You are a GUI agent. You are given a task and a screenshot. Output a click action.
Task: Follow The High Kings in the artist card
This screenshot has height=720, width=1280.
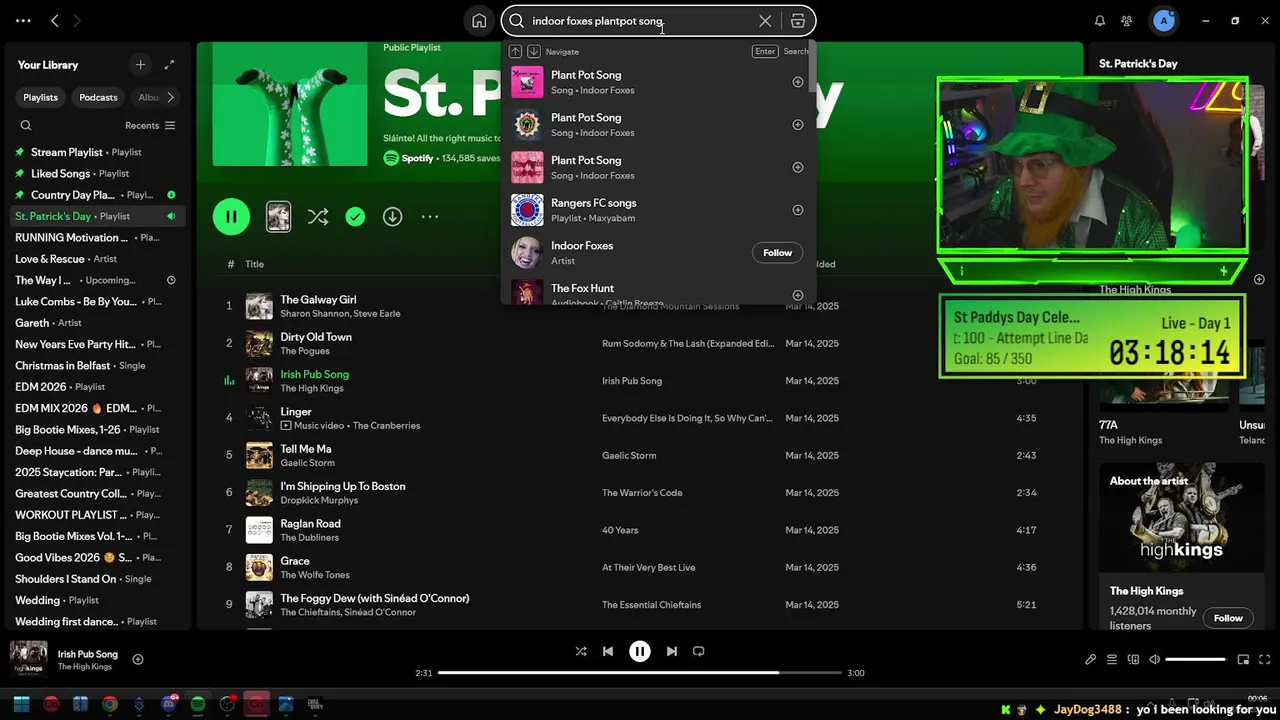[x=1228, y=618]
